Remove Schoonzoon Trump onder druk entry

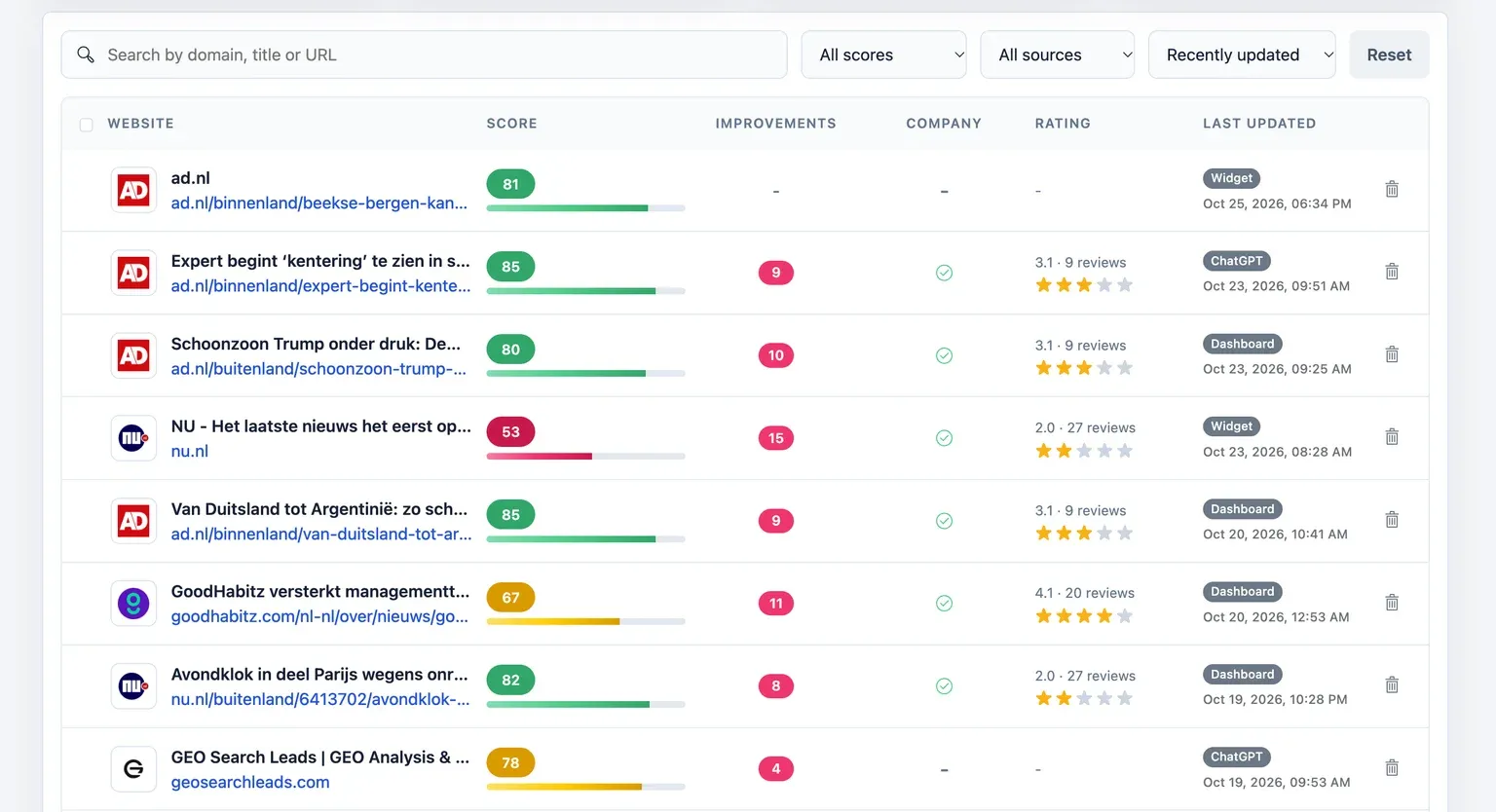1392,354
